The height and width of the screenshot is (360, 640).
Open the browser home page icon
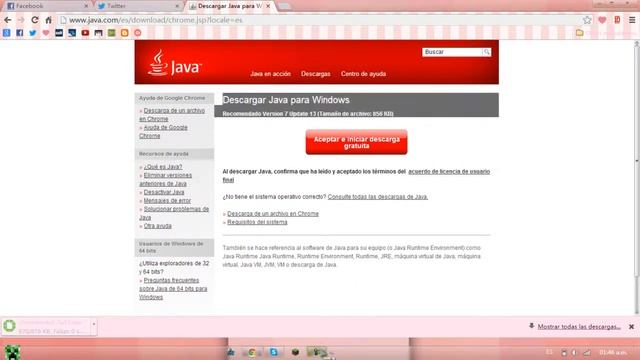click(49, 20)
